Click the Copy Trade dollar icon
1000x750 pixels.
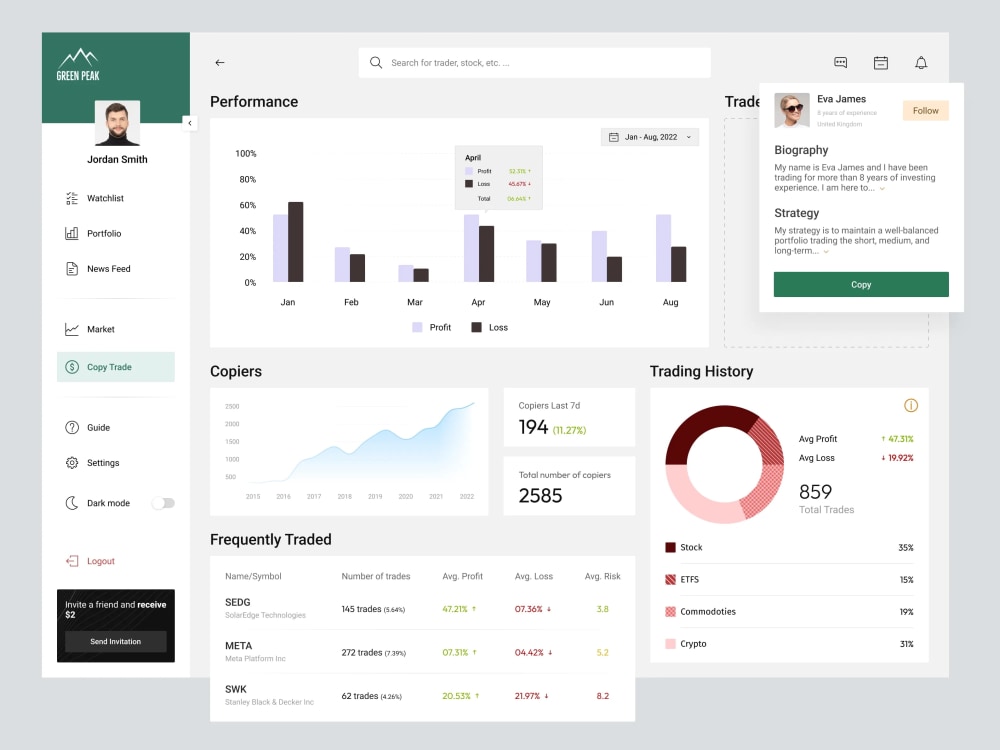[72, 367]
